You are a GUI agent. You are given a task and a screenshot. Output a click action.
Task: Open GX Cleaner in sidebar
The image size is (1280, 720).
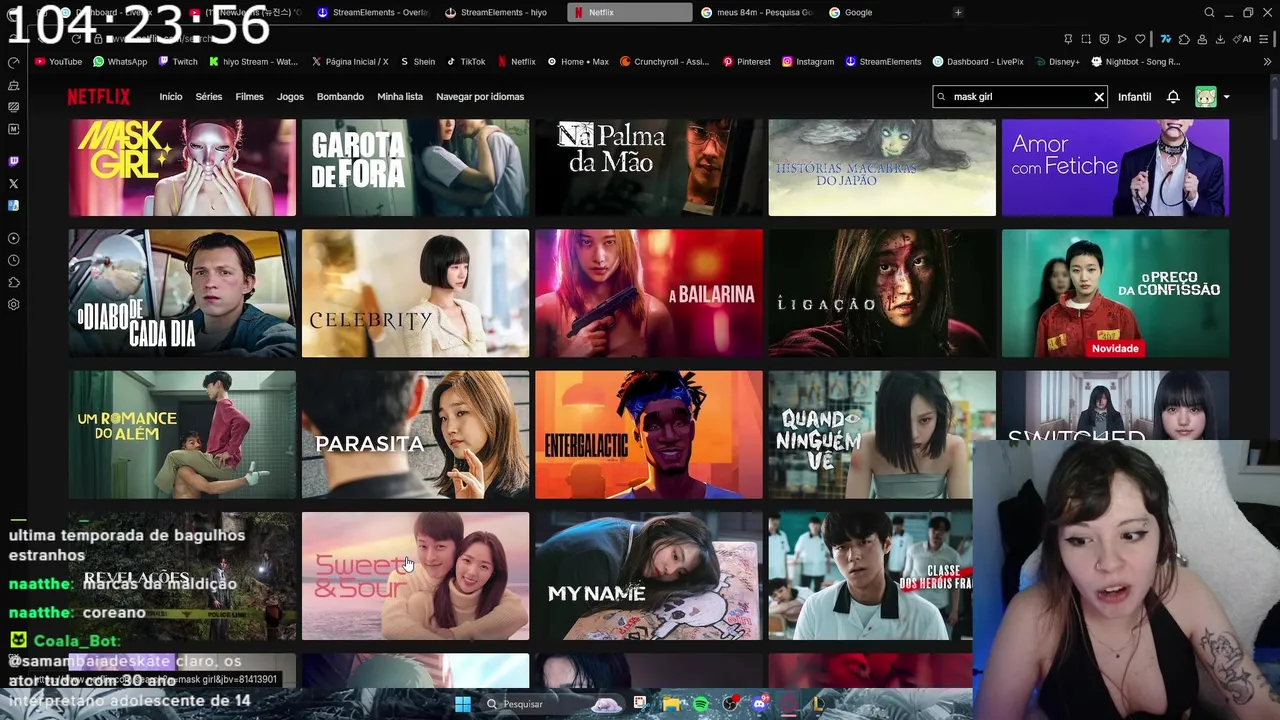tap(13, 85)
